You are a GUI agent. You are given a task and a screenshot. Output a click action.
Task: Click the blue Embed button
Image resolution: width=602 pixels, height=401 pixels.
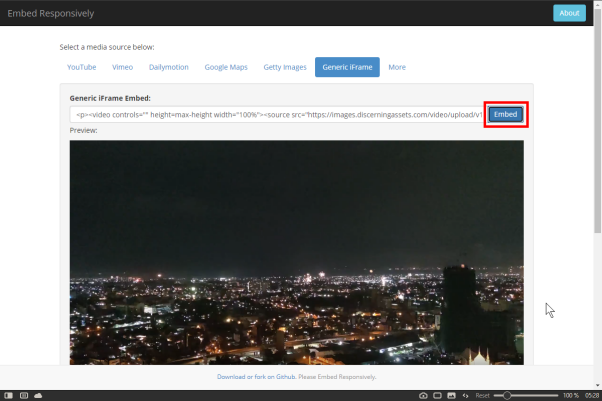tap(506, 114)
